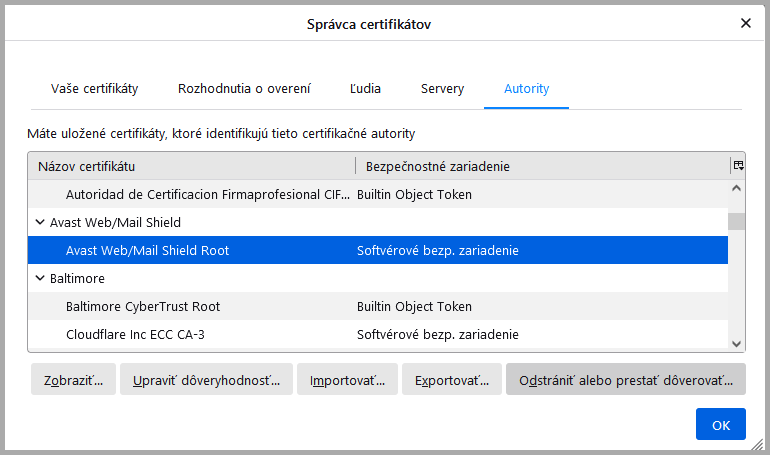Switch to the Vaše certifikáty tab
This screenshot has height=455, width=770.
coord(95,89)
